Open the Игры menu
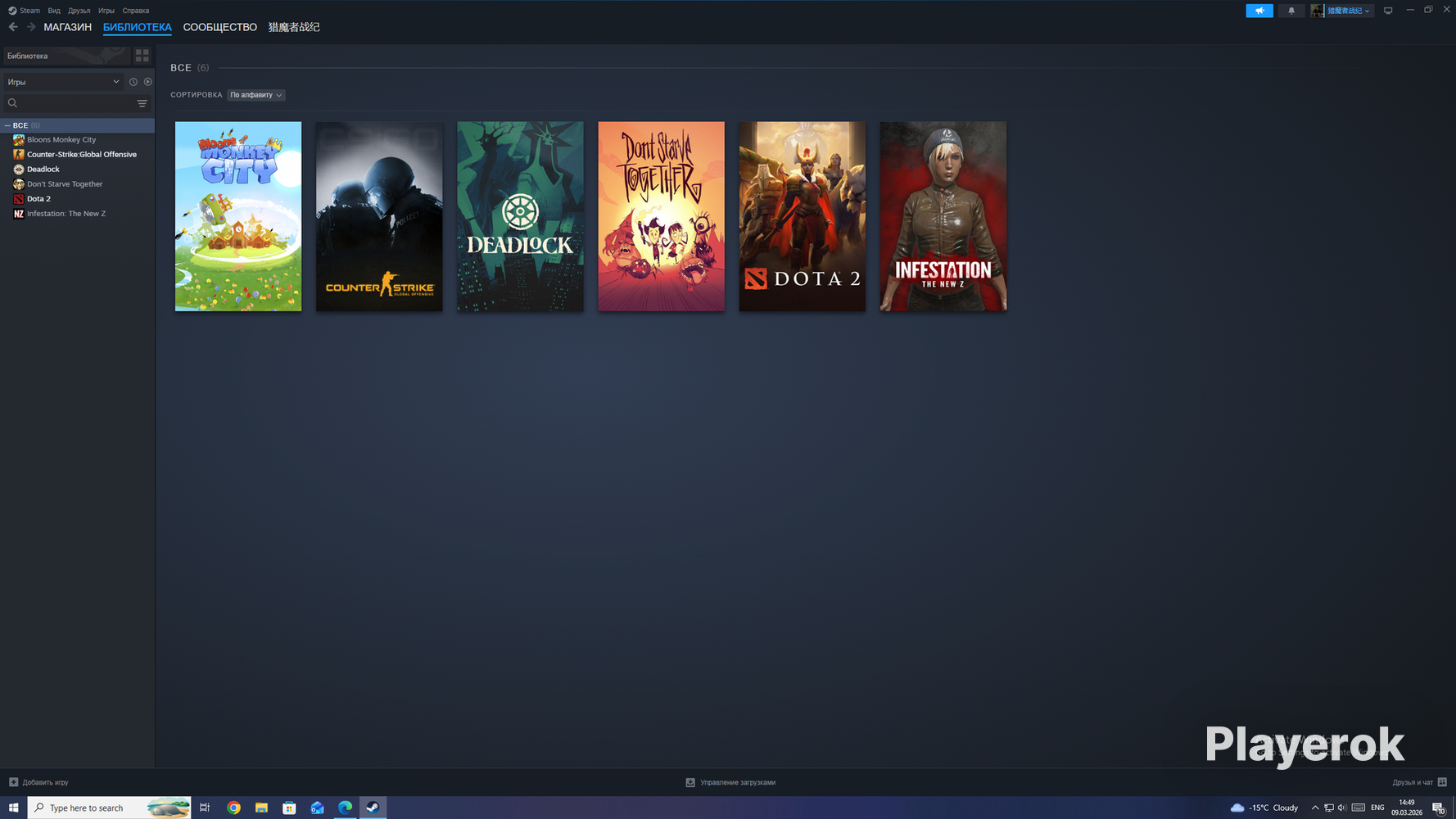Screen dimensions: 1456x819 pyautogui.click(x=106, y=11)
